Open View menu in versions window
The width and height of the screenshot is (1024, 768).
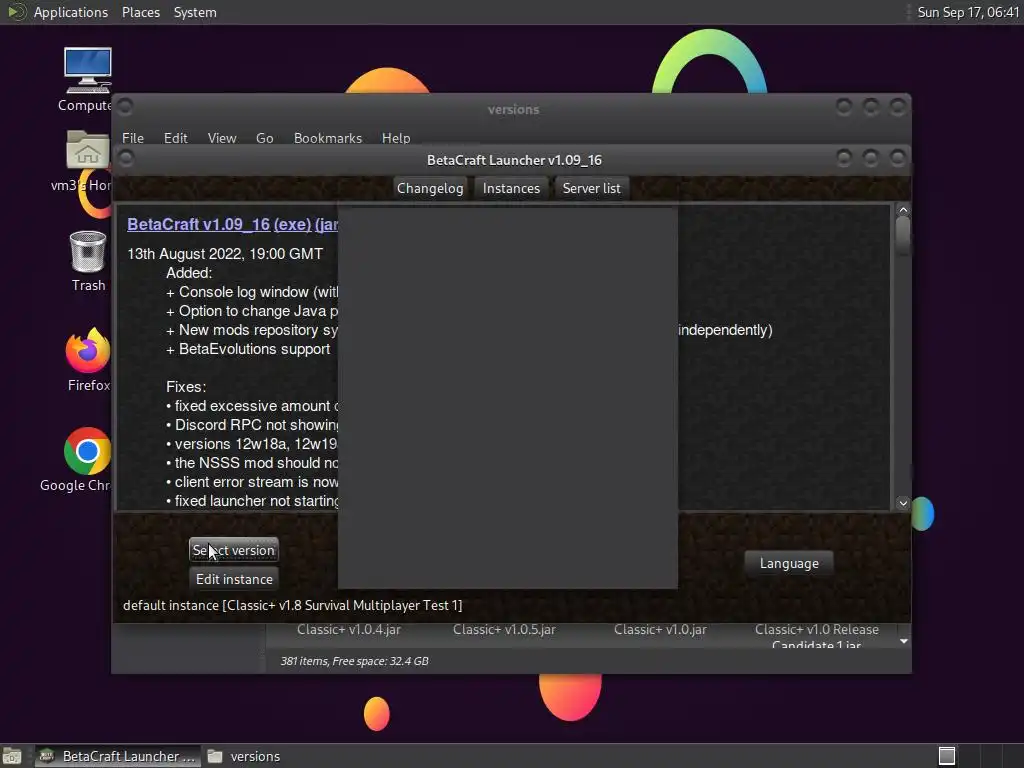(x=221, y=138)
